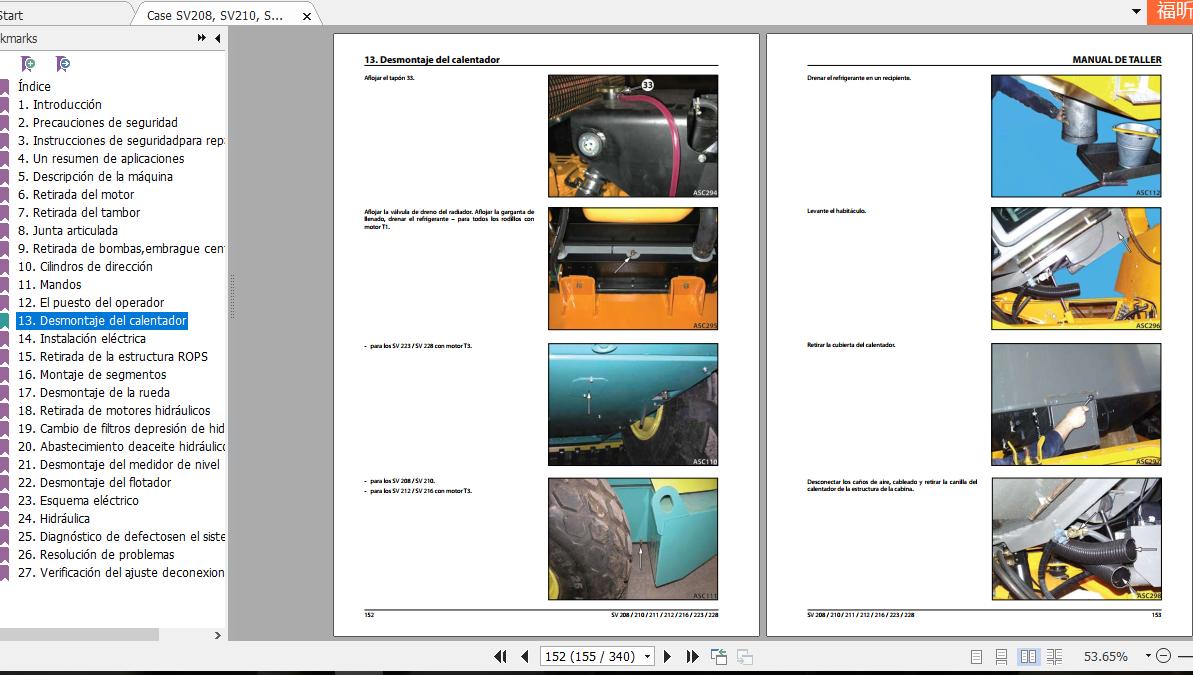Open bookmark 14. Instalación eléctrica
Image resolution: width=1193 pixels, height=675 pixels.
[x=92, y=339]
